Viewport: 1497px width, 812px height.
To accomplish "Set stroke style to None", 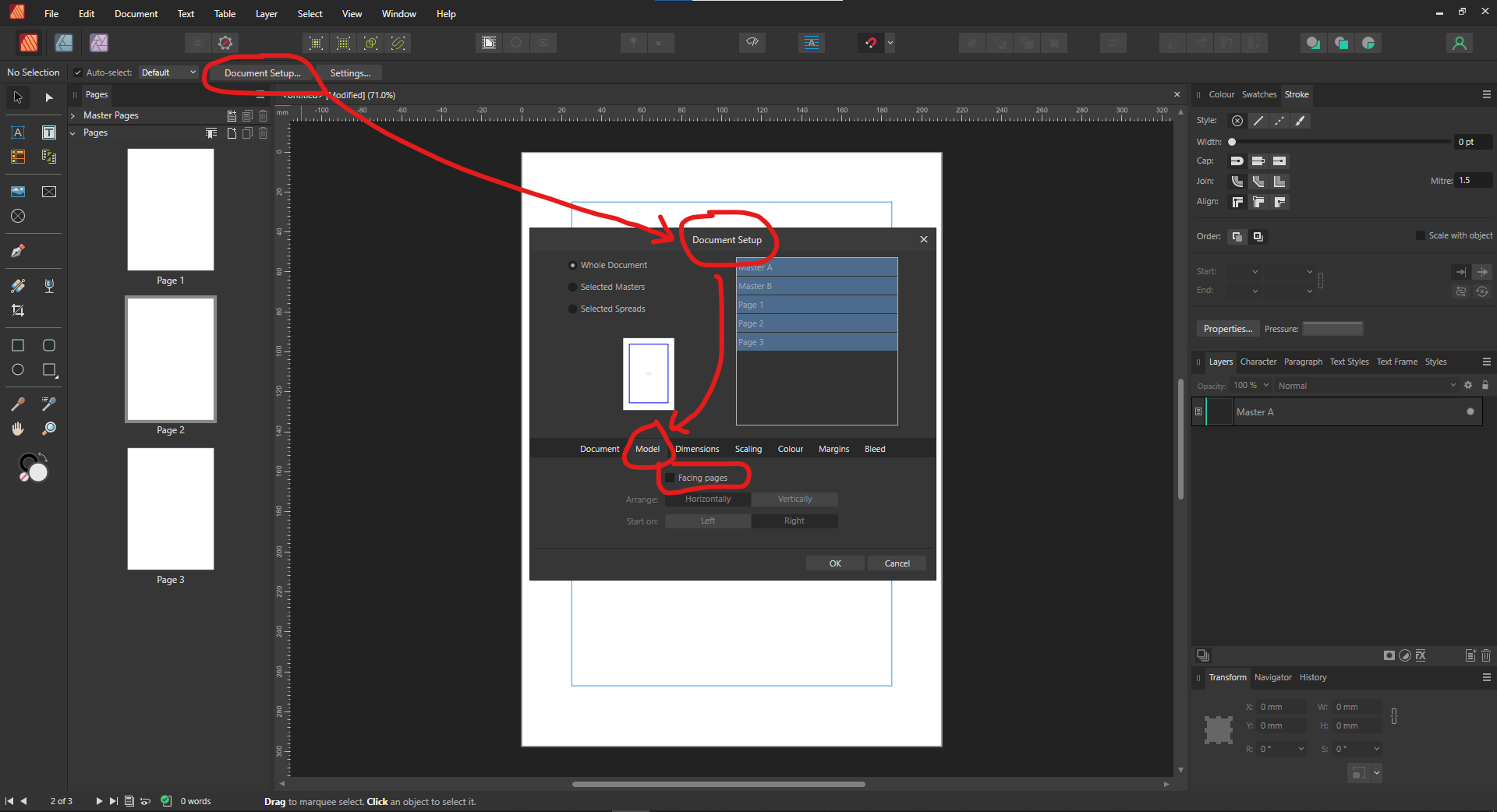I will [x=1237, y=121].
